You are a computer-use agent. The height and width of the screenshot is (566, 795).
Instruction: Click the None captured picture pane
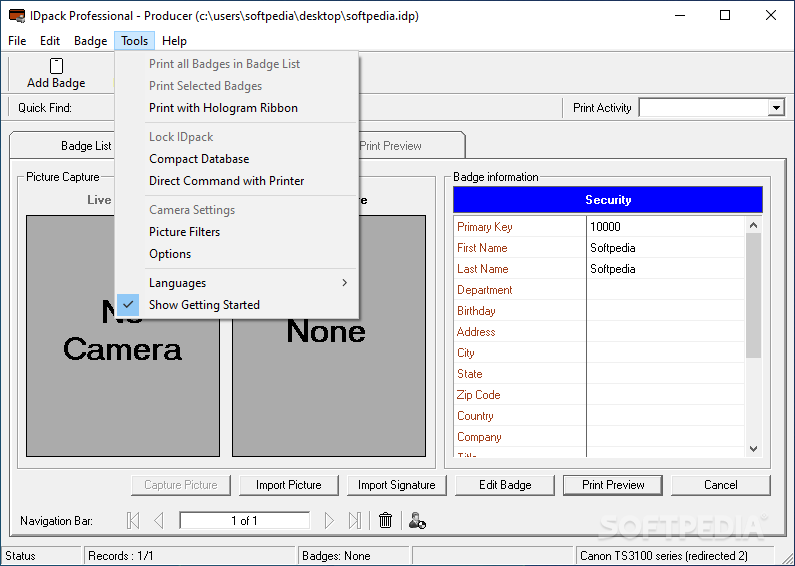coord(329,336)
